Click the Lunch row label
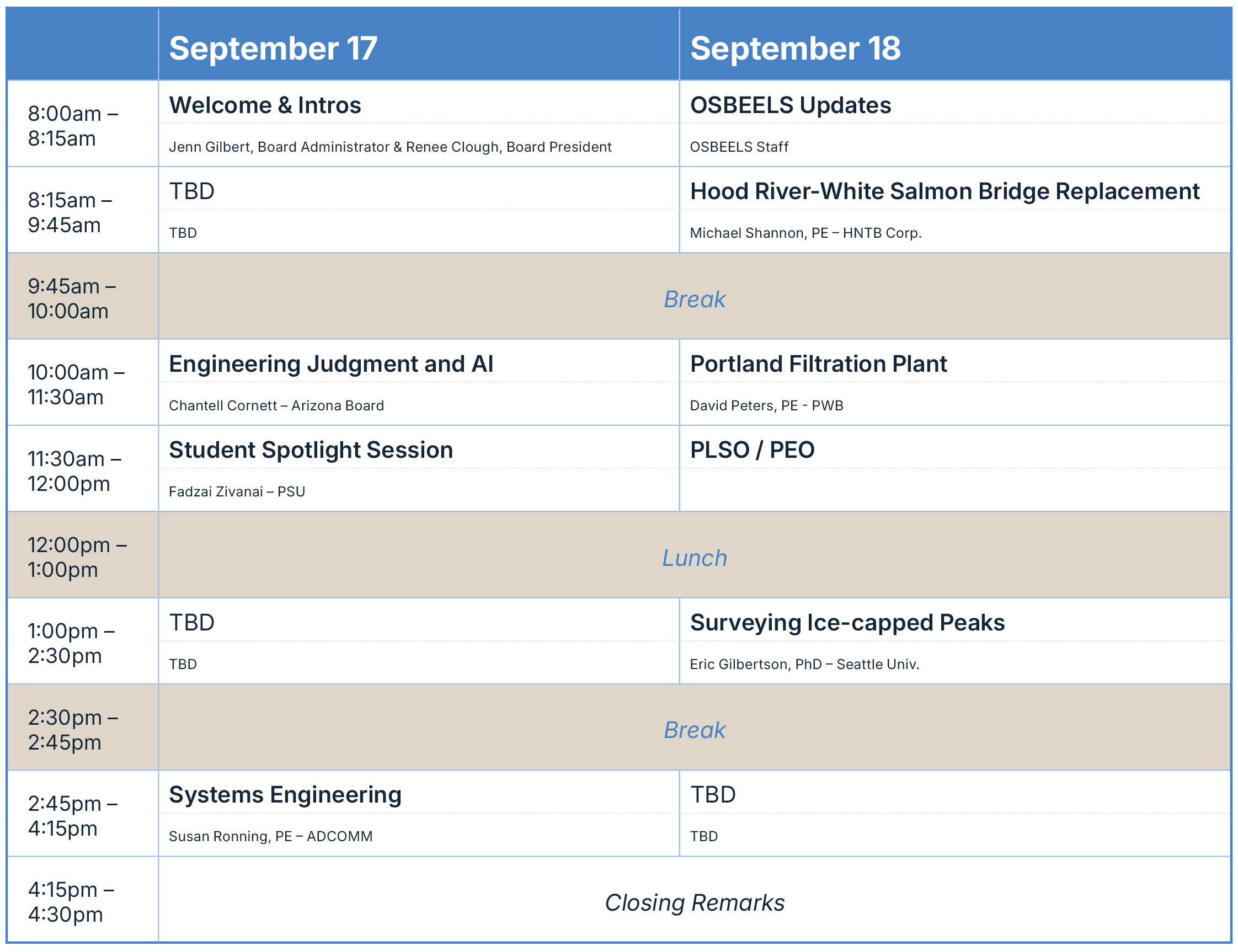 coord(695,558)
